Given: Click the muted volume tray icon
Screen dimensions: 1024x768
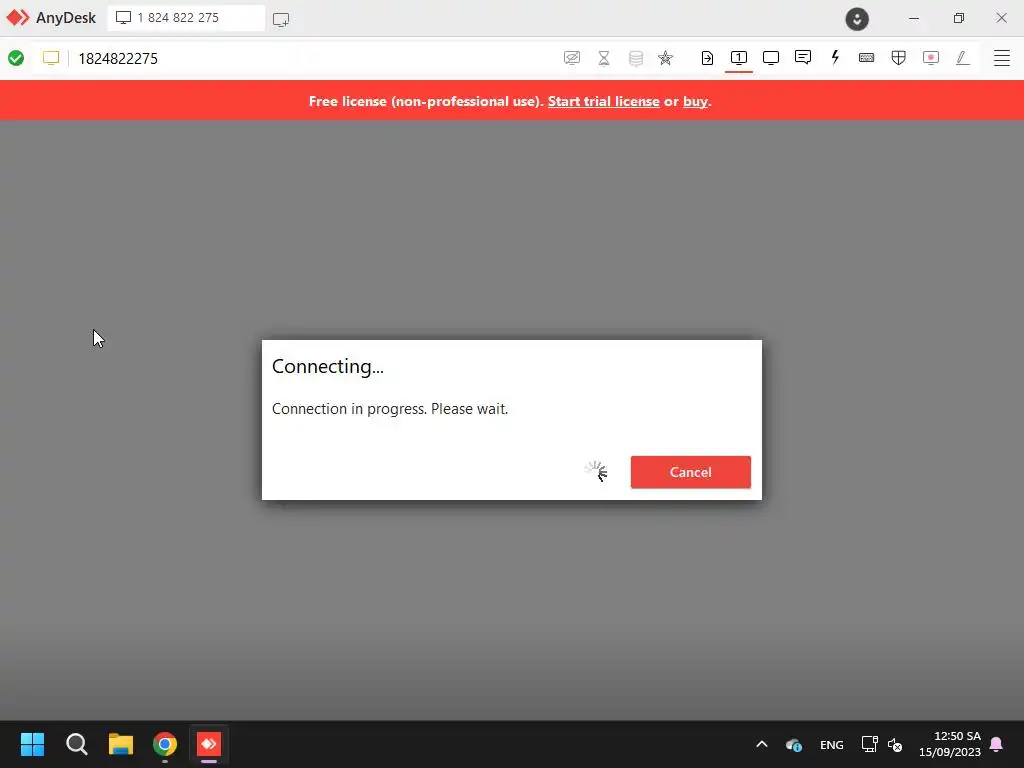Looking at the screenshot, I should pyautogui.click(x=895, y=744).
